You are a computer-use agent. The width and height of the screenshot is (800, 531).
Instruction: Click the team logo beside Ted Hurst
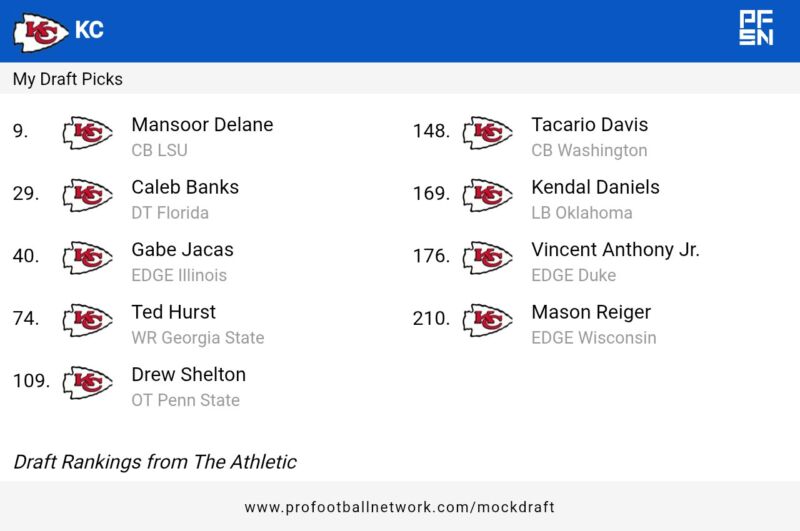[87, 320]
